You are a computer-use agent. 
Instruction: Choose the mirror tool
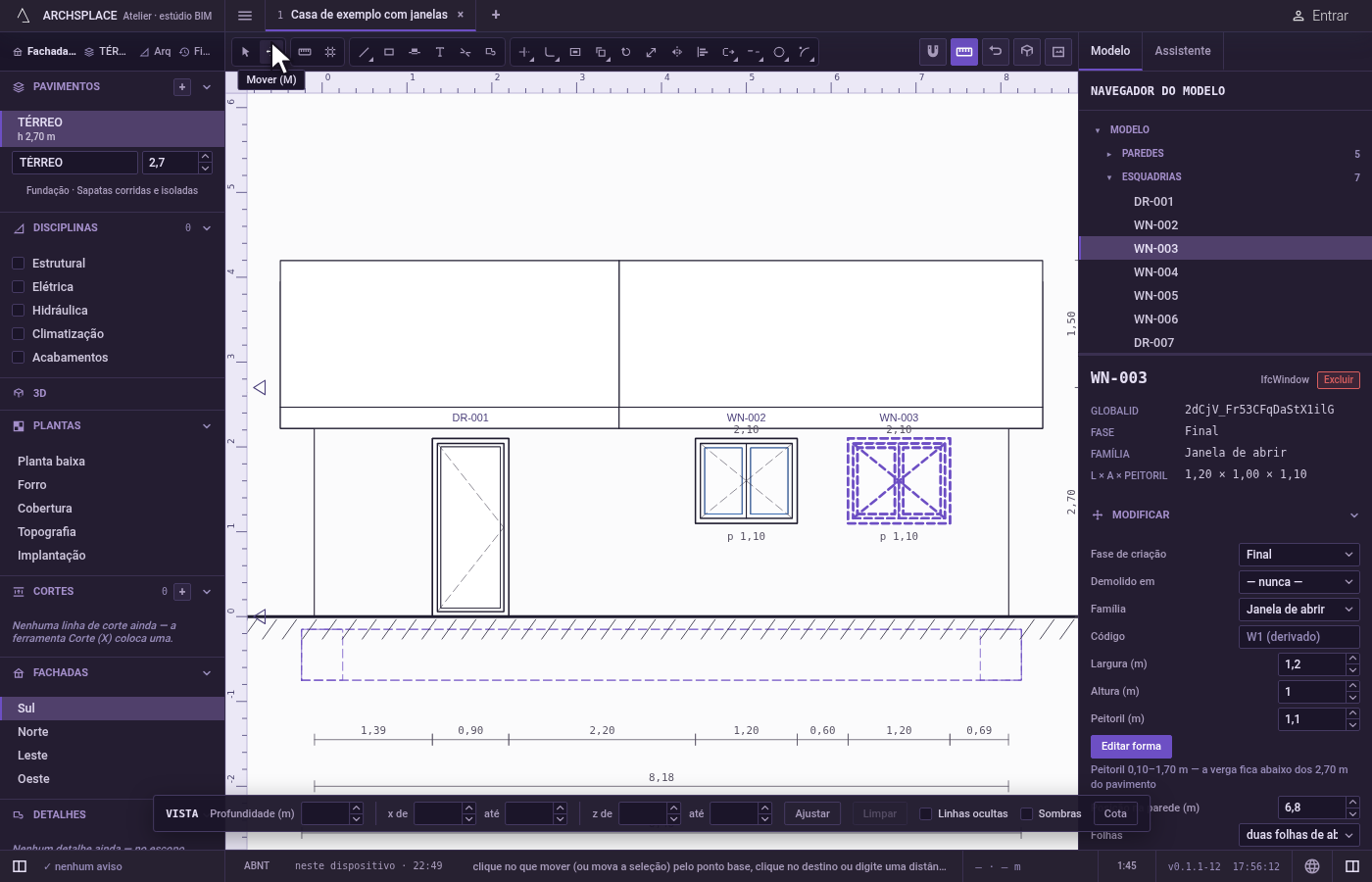click(x=676, y=52)
